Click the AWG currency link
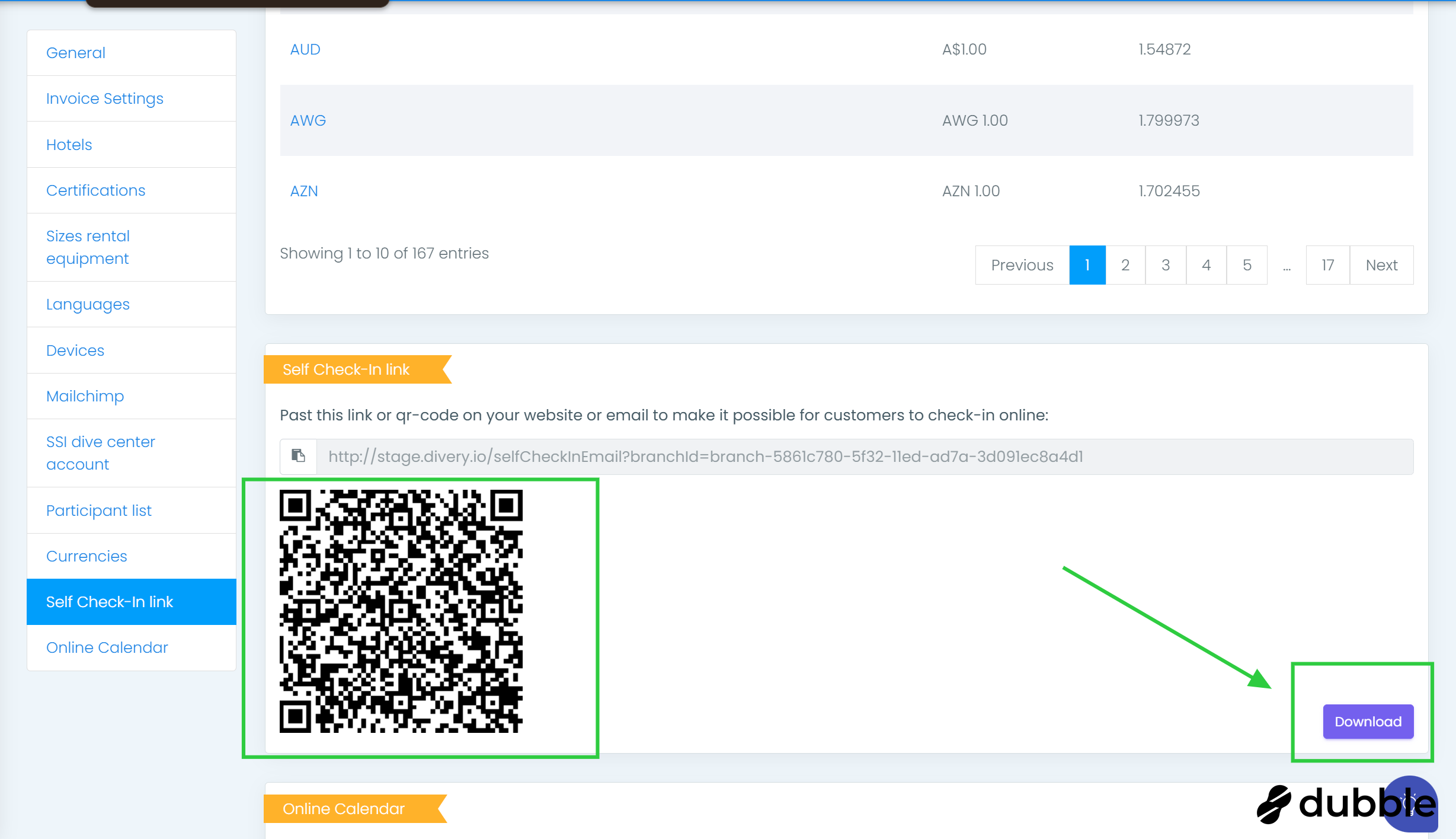Screen dimensions: 1456x839 tap(308, 120)
